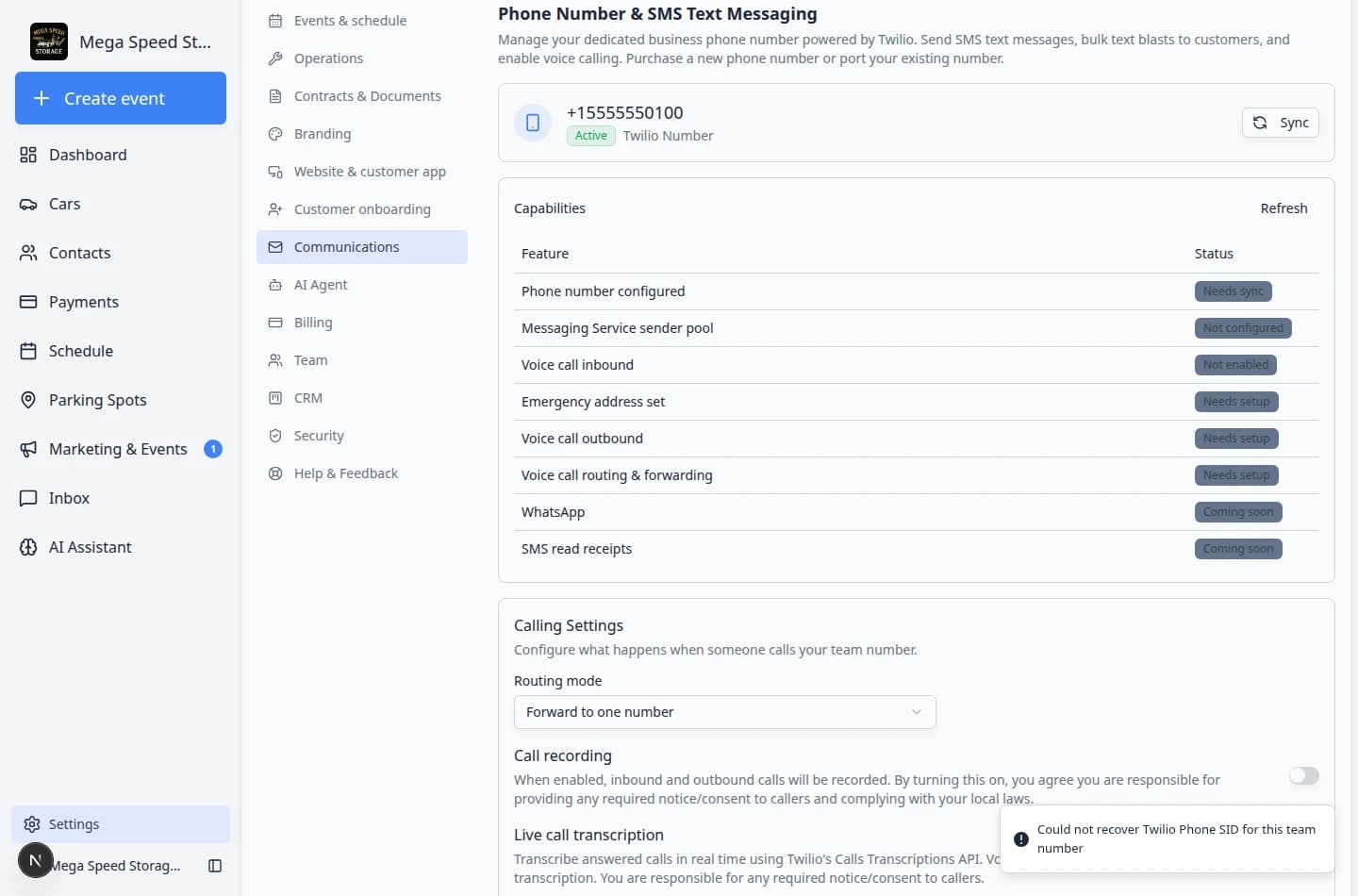
Task: Click the Marketing & Events megaphone icon
Action: [28, 449]
